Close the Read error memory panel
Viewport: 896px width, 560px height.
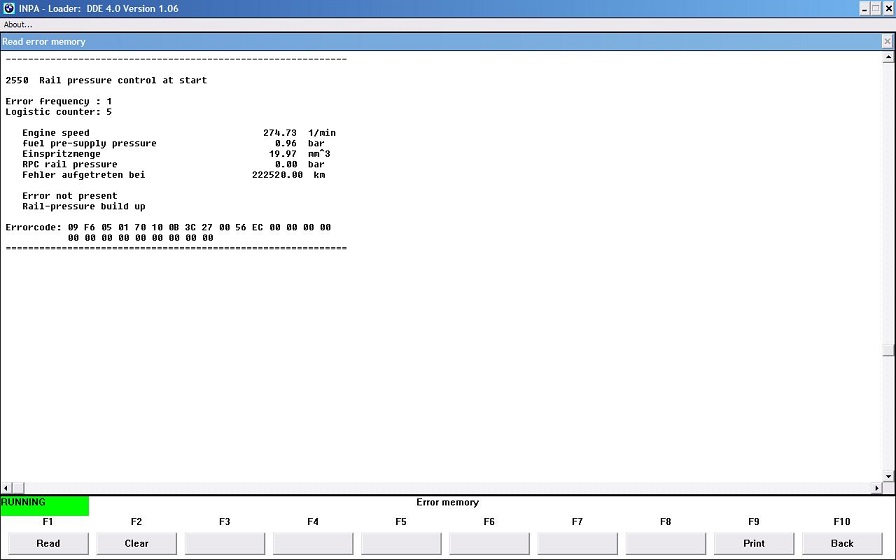coord(886,42)
